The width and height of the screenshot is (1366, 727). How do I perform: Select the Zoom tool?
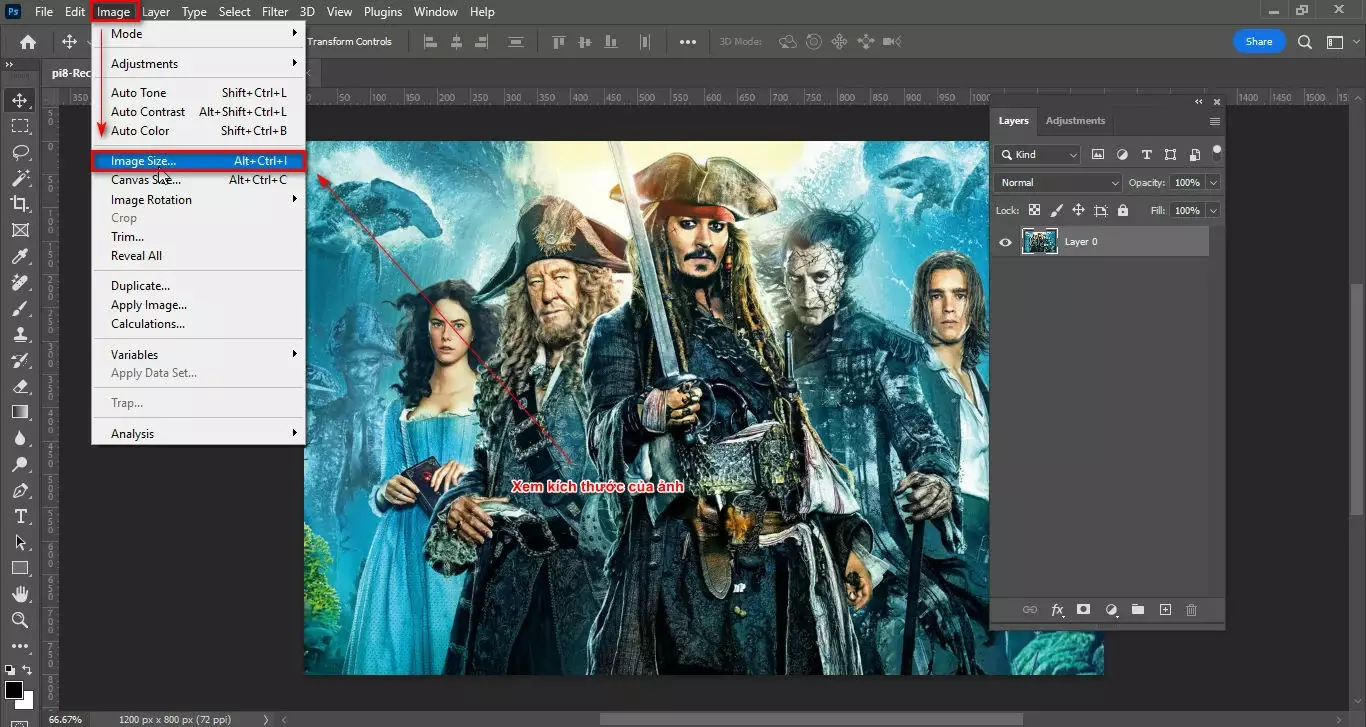pyautogui.click(x=20, y=621)
